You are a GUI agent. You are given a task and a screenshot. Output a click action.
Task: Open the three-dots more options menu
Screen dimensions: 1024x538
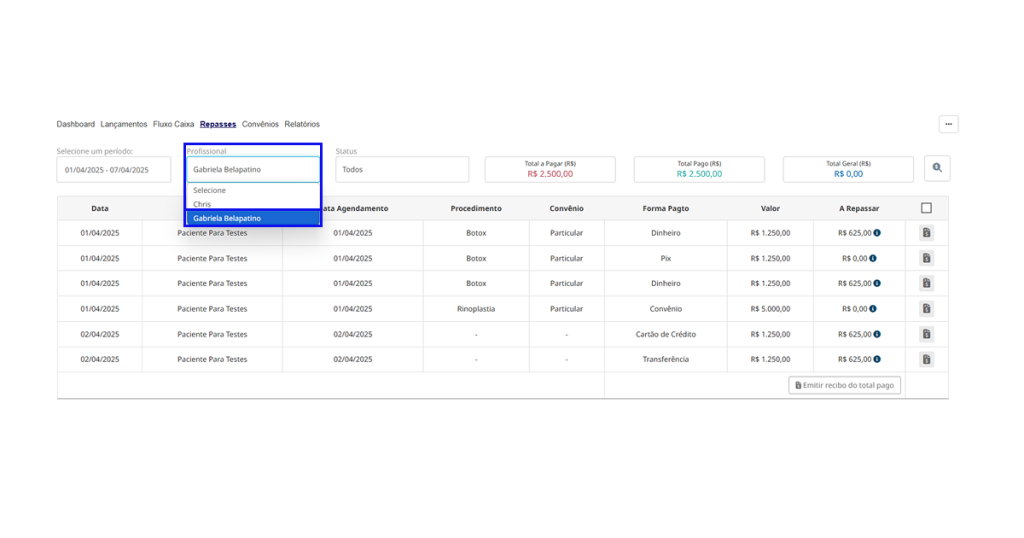(x=948, y=124)
